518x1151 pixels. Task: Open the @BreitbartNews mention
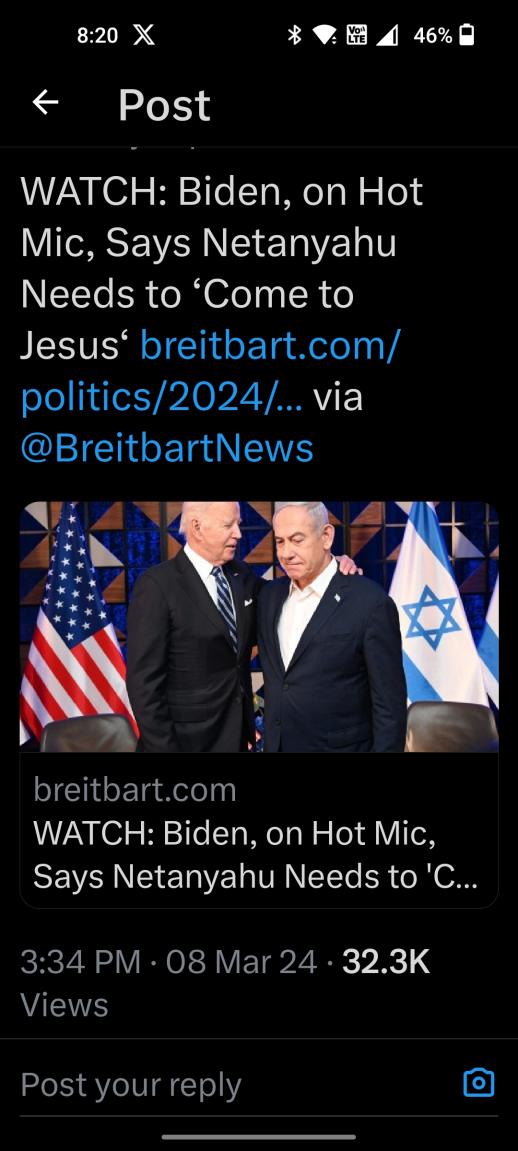[x=167, y=448]
